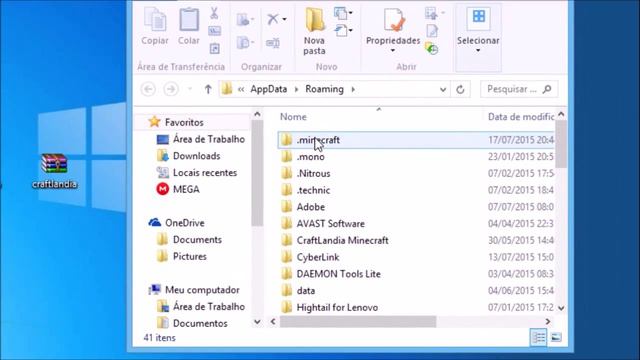
Task: Click Roaming in the address bar
Action: coord(324,89)
